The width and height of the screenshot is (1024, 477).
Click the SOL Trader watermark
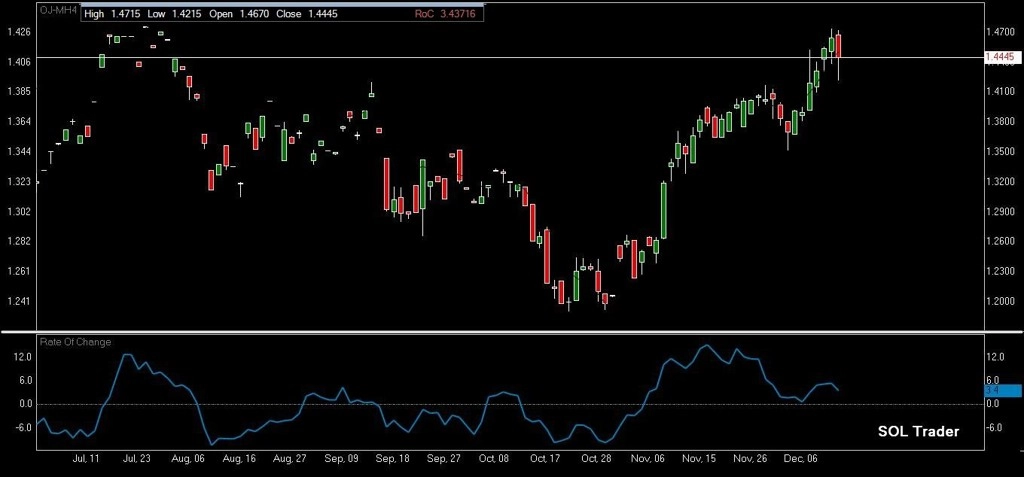[x=918, y=432]
